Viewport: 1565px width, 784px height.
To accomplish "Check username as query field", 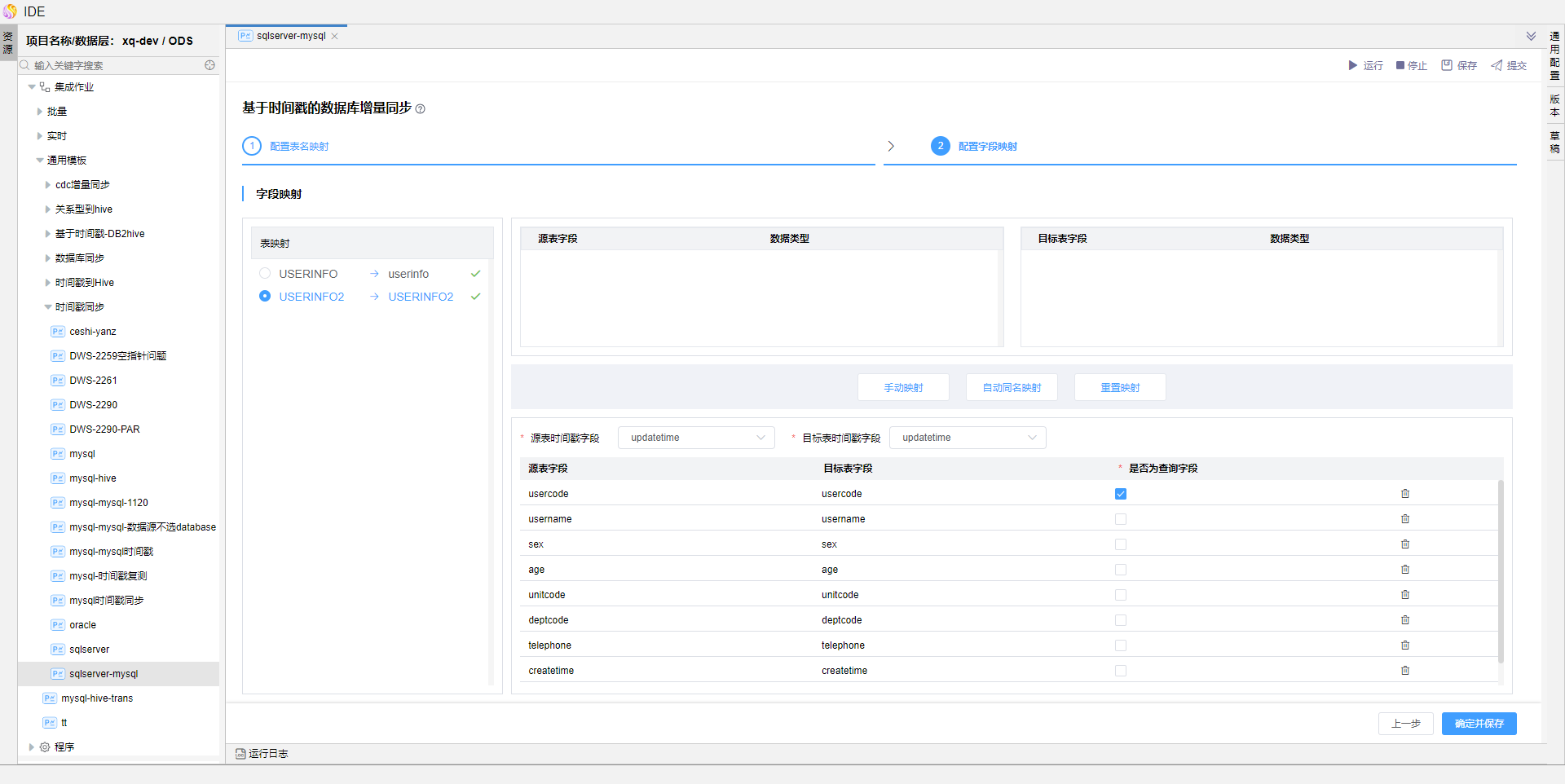I will (x=1121, y=519).
